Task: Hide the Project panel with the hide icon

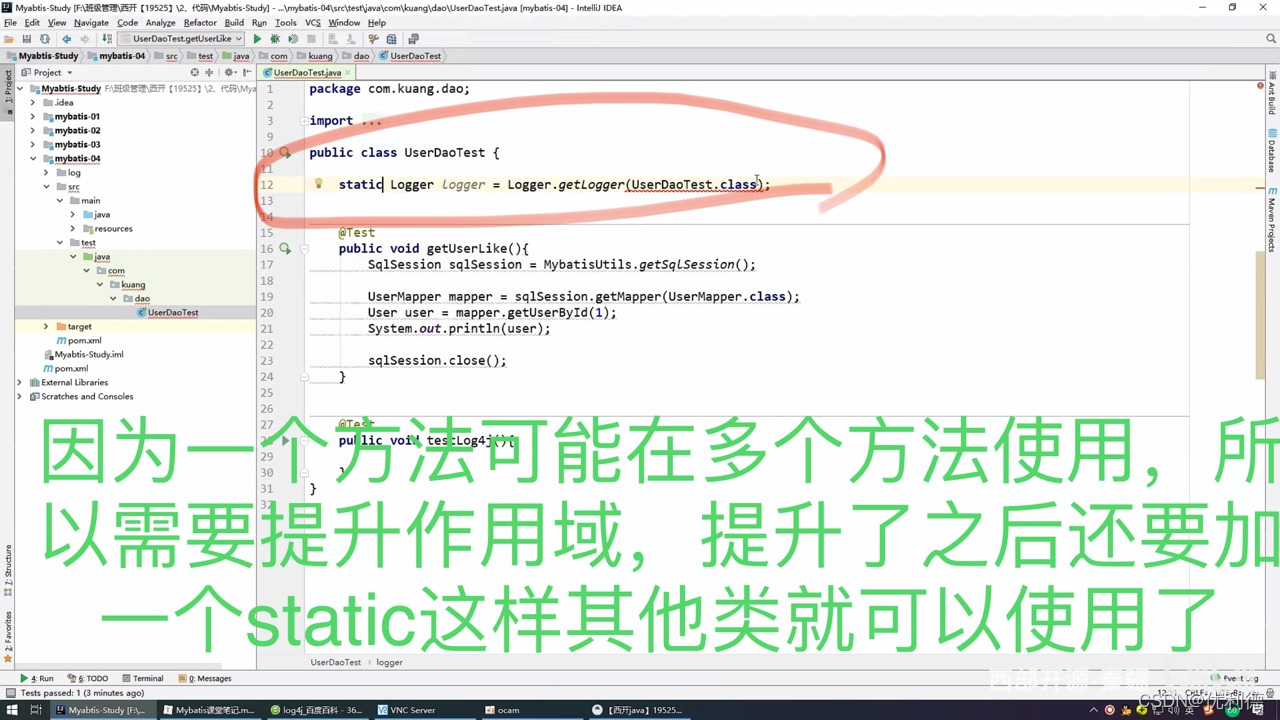Action: (246, 73)
